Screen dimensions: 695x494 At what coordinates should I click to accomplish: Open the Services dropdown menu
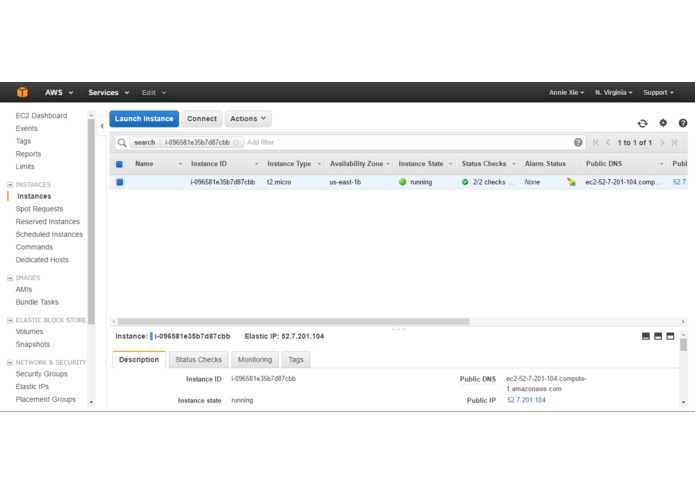pos(109,92)
